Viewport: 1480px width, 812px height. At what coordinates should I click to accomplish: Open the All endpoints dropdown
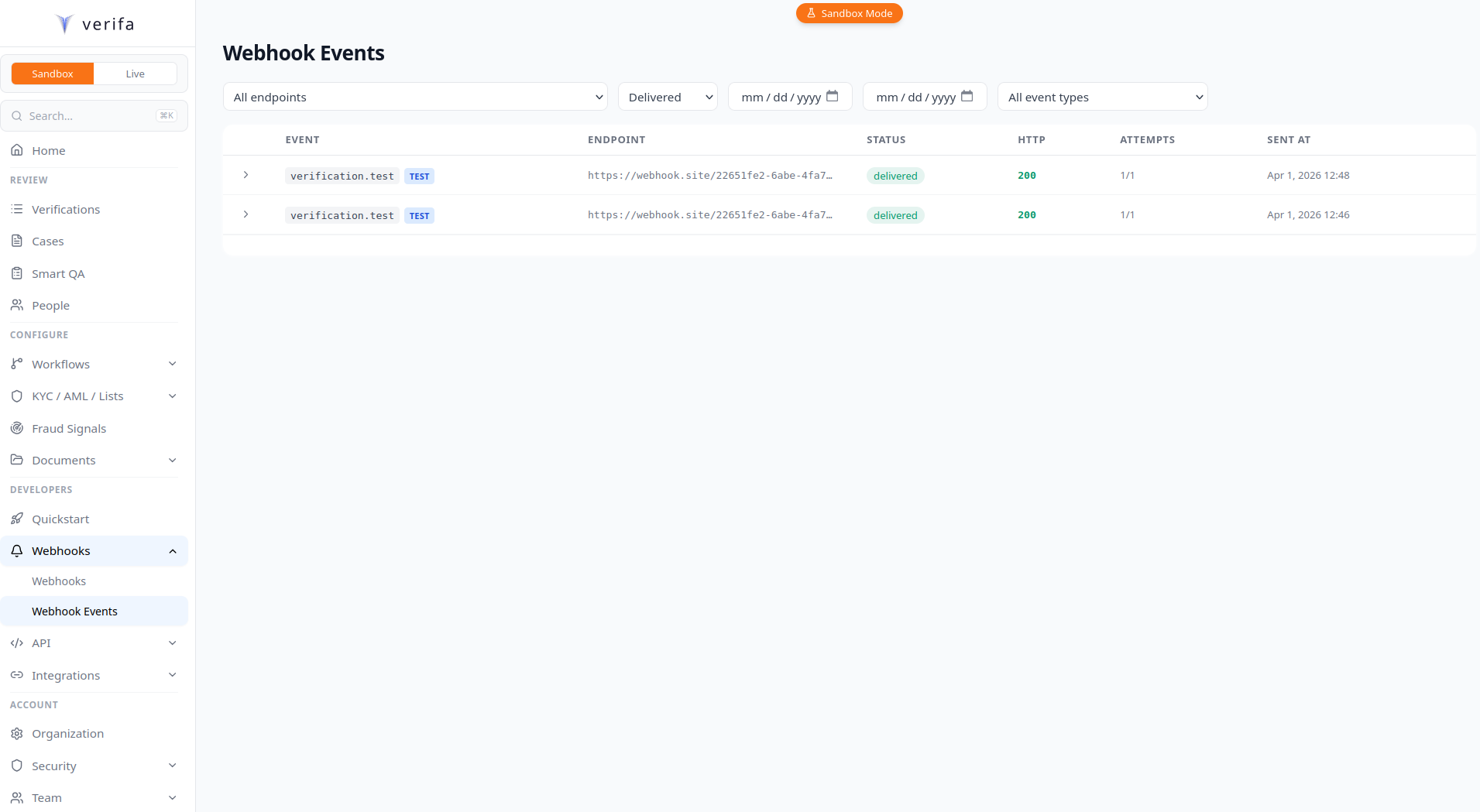pyautogui.click(x=415, y=97)
